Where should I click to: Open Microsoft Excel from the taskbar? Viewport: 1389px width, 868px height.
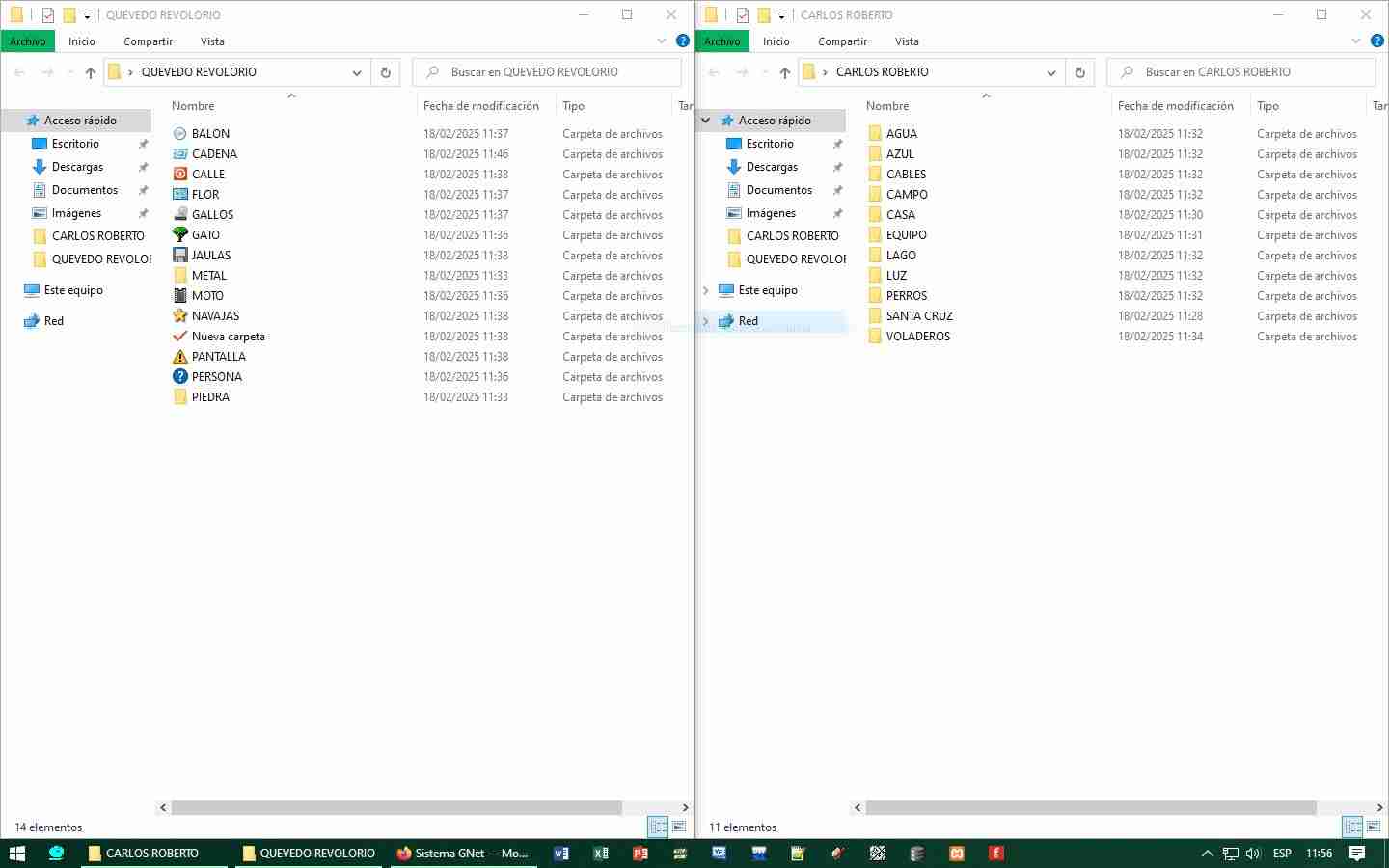(x=601, y=854)
